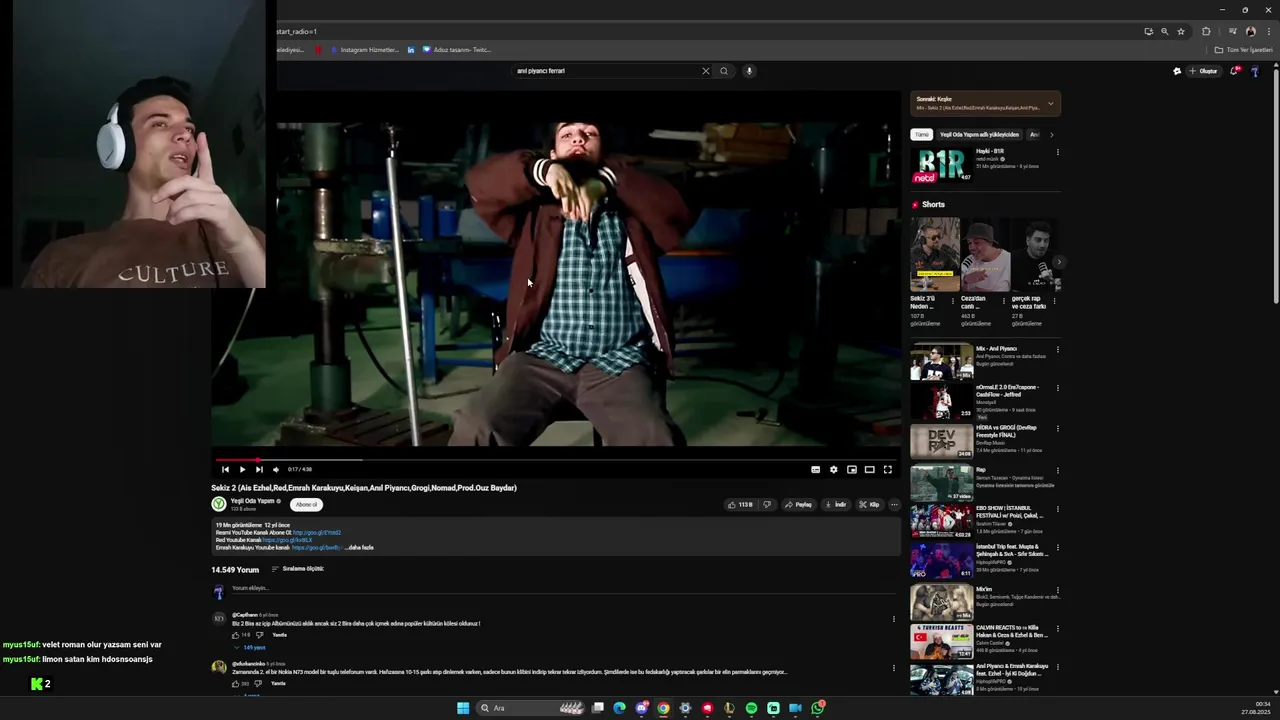Go fullscreen with the player's fullscreen icon
Screen dimensions: 1280x720
(888, 469)
